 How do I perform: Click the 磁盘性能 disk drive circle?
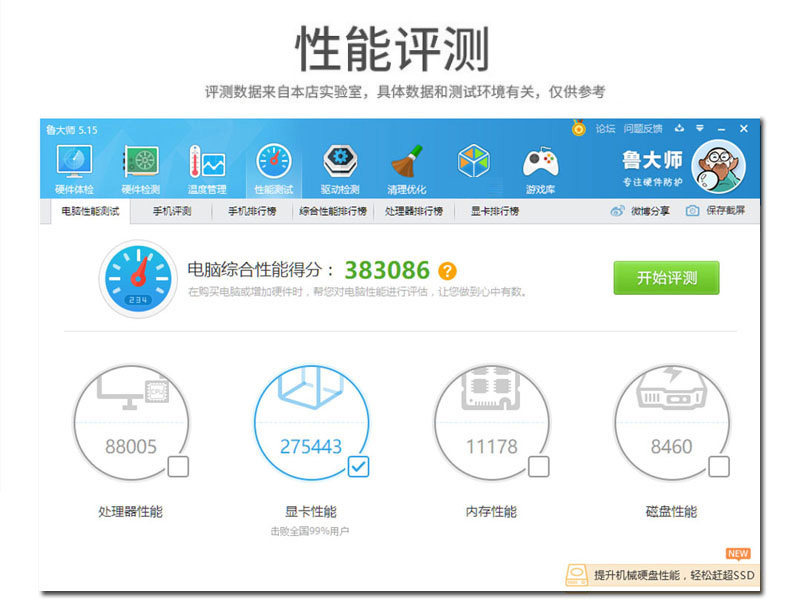tap(672, 423)
